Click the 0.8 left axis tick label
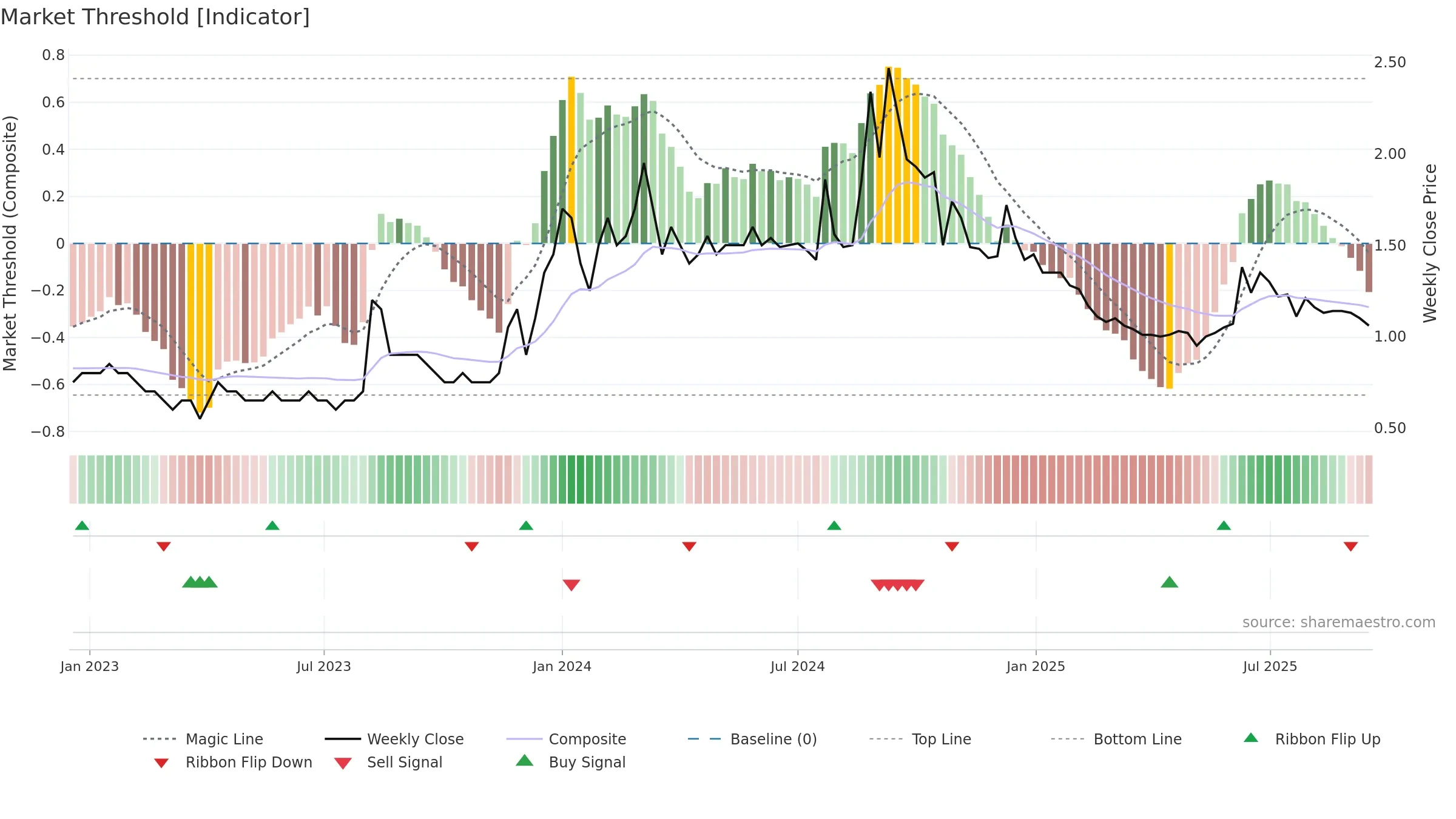 click(x=53, y=55)
